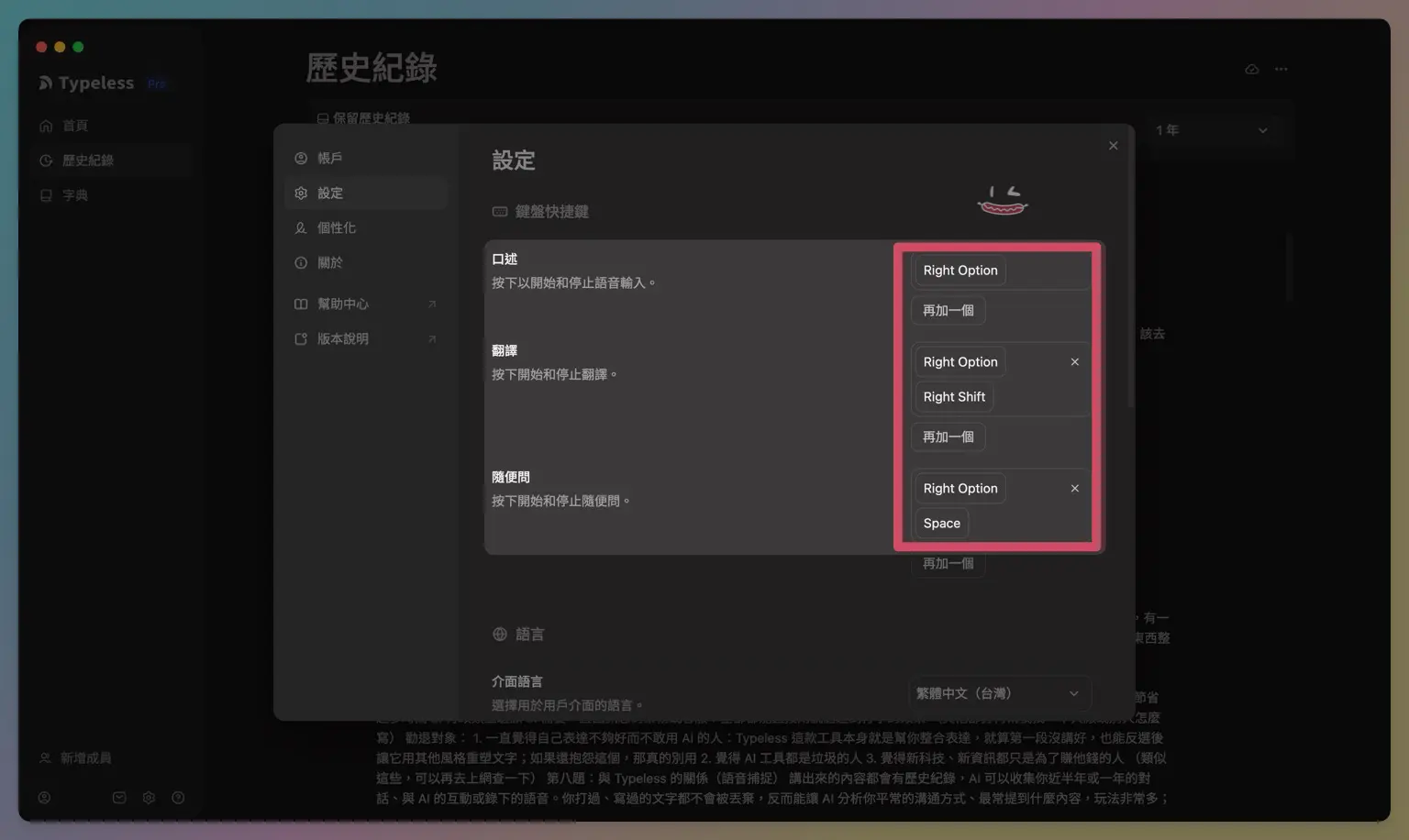Click the 語言 section heading

(x=518, y=635)
